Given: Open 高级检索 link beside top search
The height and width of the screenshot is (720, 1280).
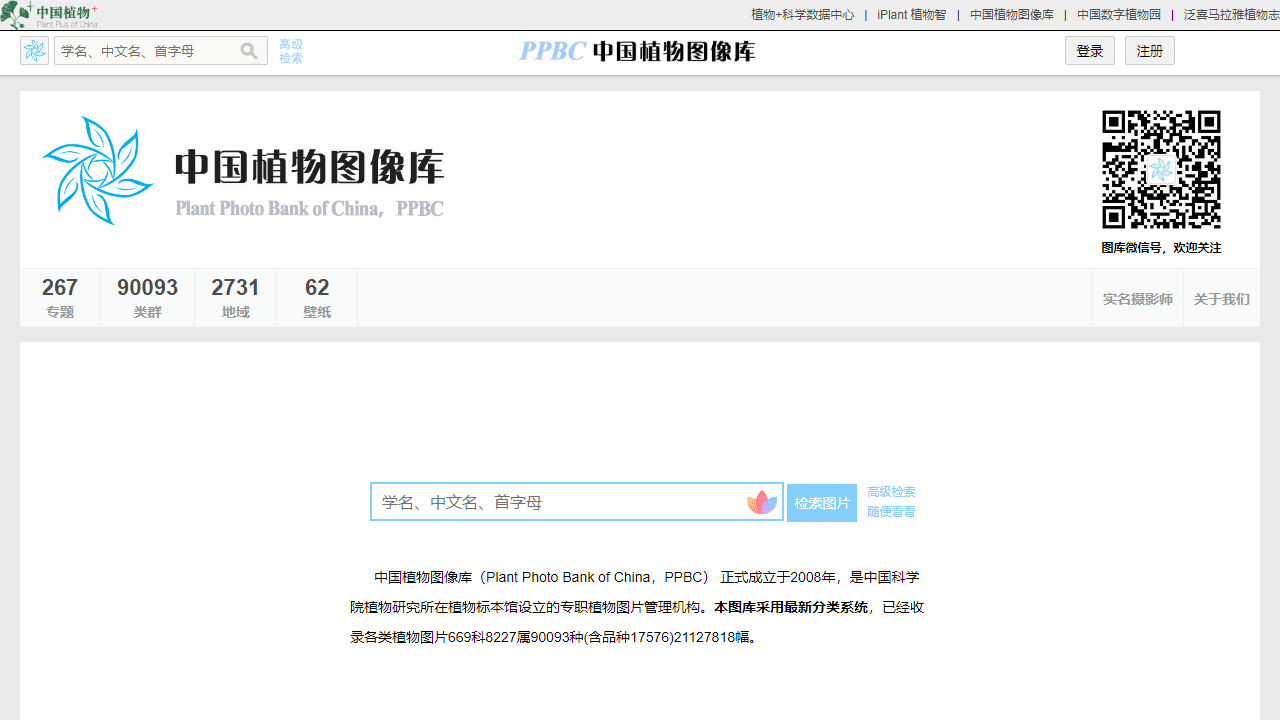Looking at the screenshot, I should [x=291, y=51].
